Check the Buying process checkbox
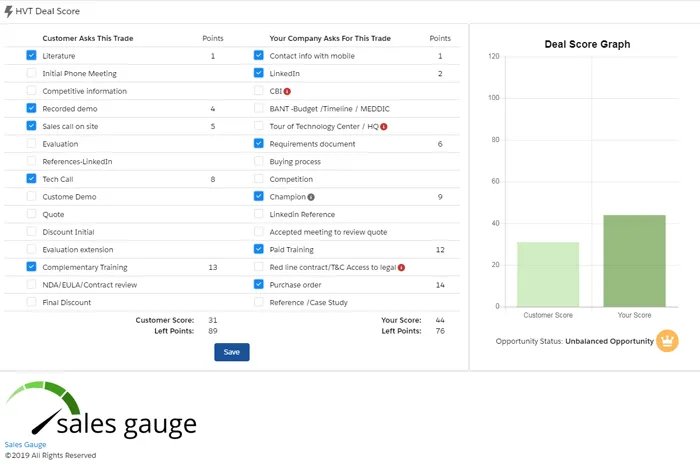Screen dimensions: 700x467 tap(258, 161)
